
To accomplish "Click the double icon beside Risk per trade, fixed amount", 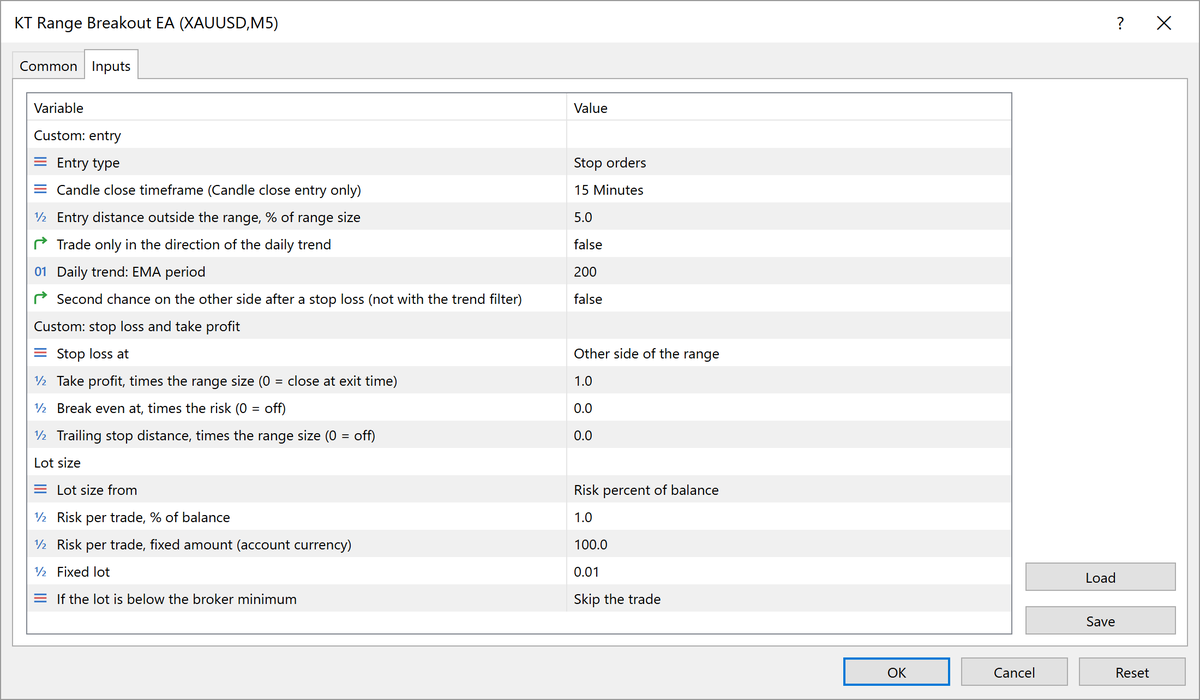I will coord(41,544).
